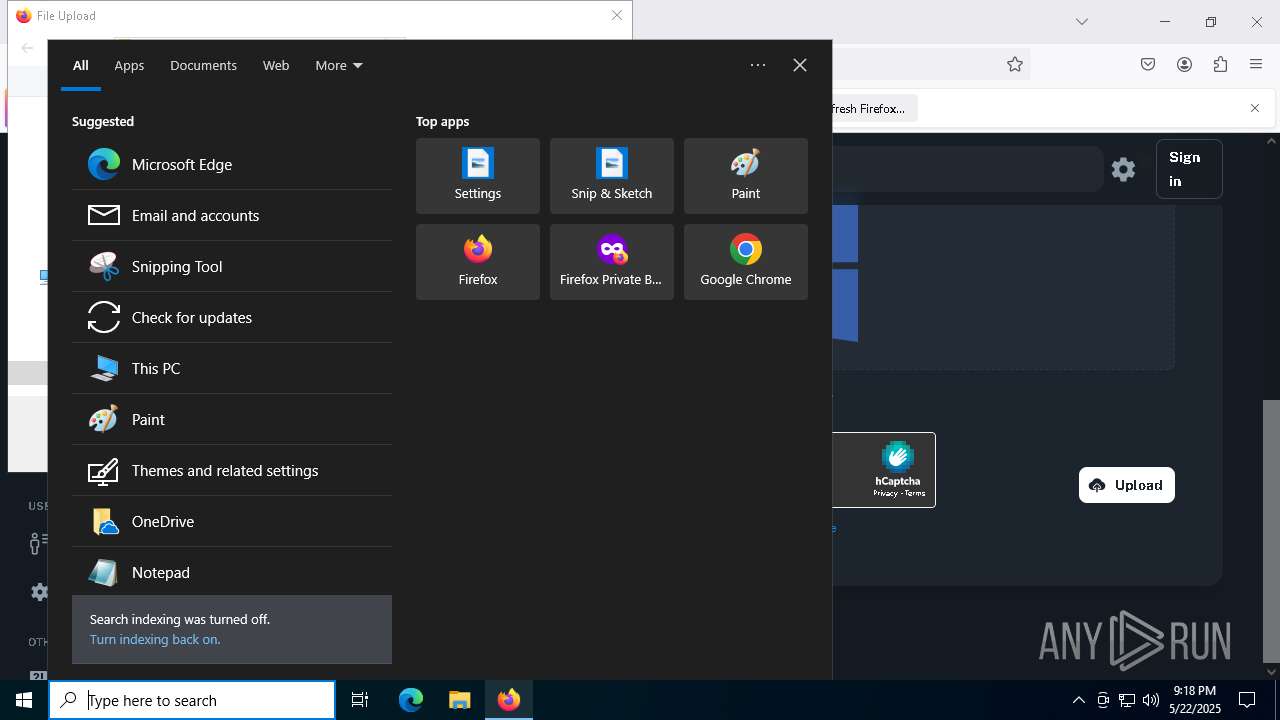Open the Windows Start menu
The image size is (1280, 720).
coord(24,700)
